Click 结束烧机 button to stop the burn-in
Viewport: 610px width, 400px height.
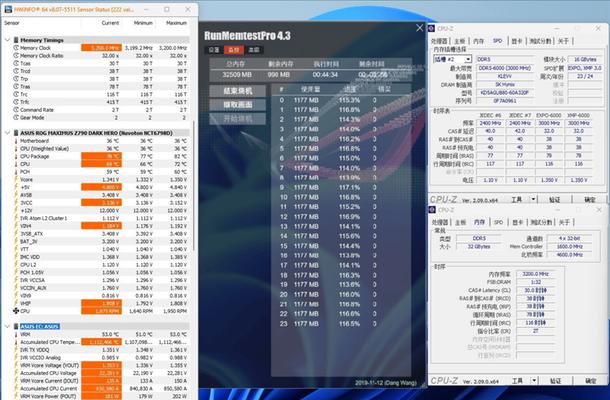[238, 91]
